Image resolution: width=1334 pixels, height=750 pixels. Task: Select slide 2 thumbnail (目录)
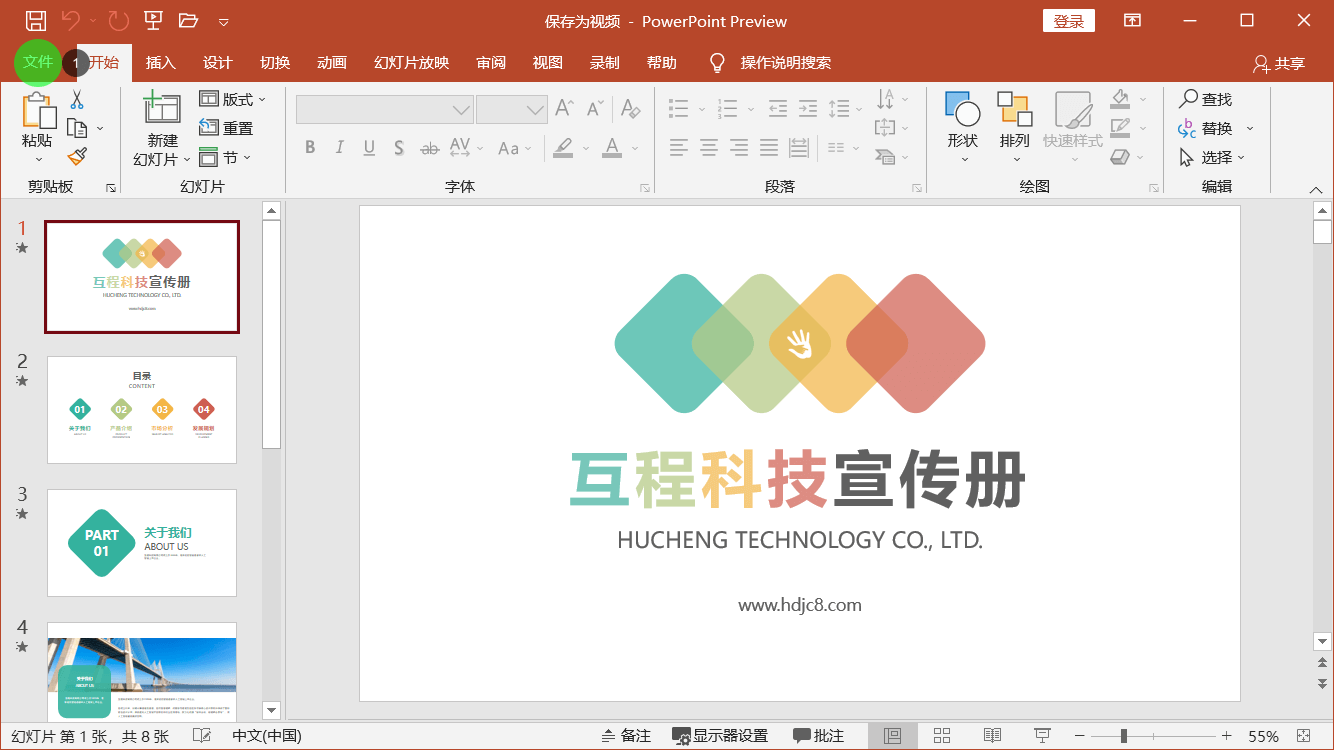pos(142,410)
